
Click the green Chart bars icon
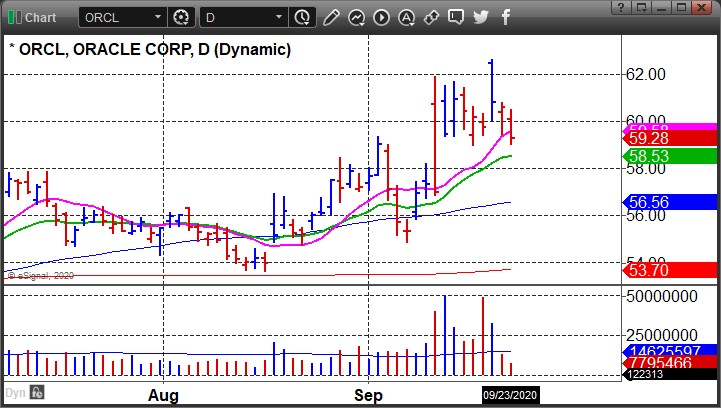(x=15, y=17)
